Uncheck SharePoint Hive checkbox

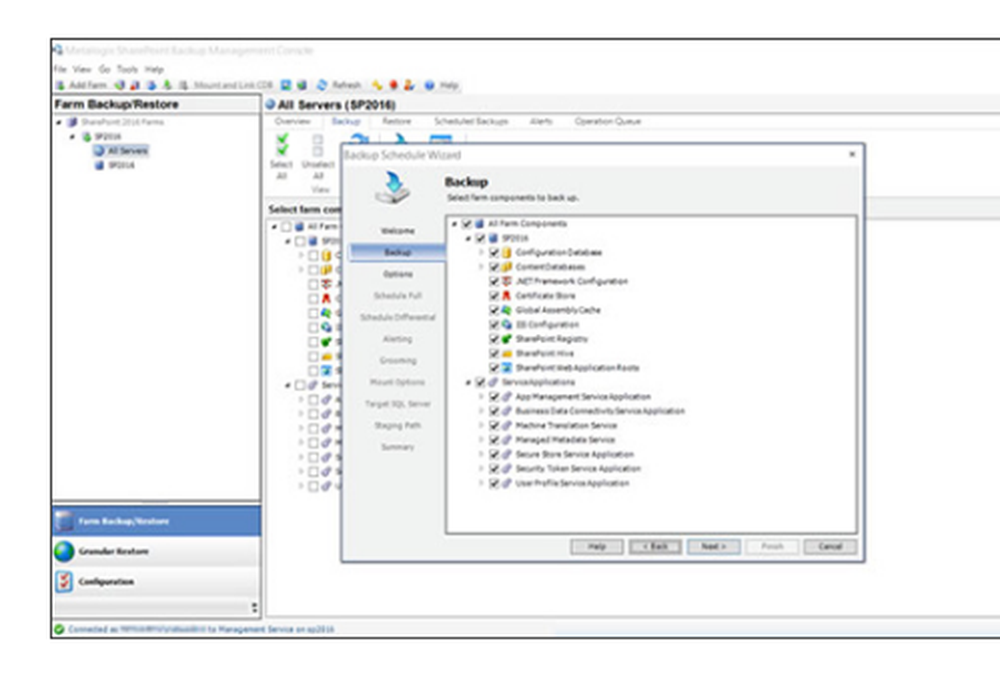coord(494,353)
